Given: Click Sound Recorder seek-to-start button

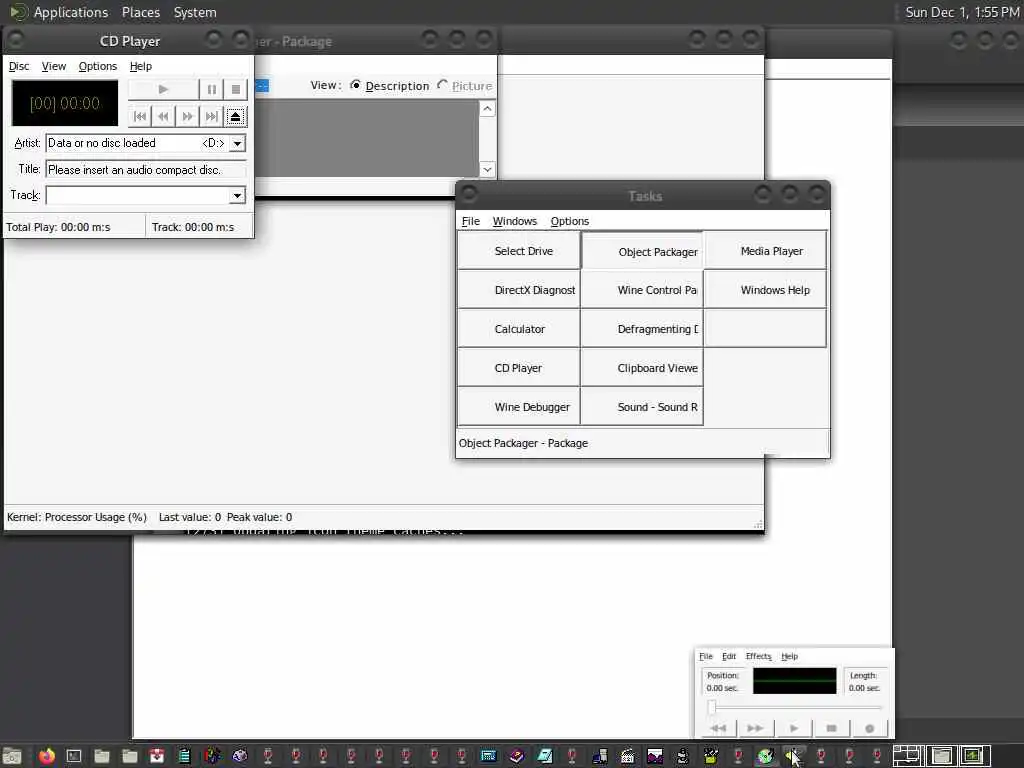Looking at the screenshot, I should coord(718,728).
